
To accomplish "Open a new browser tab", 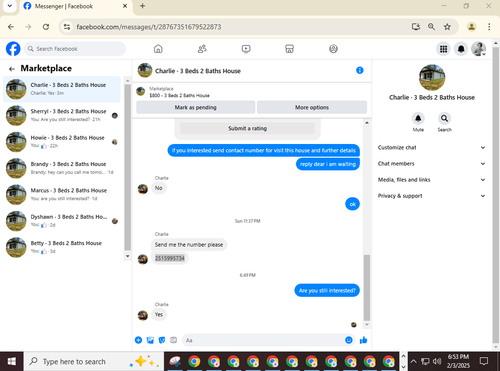I will click(142, 6).
